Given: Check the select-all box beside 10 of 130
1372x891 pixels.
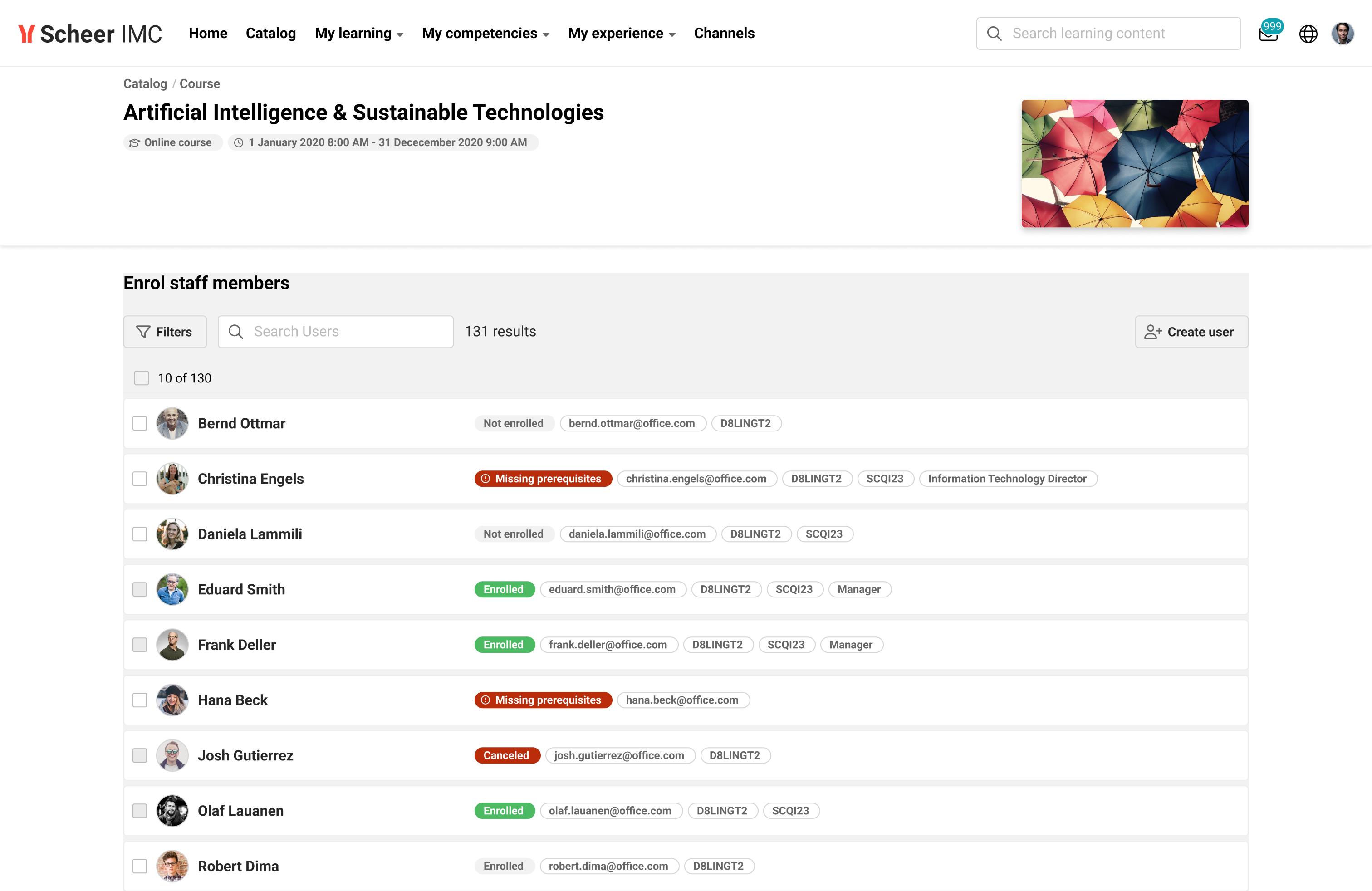Looking at the screenshot, I should [x=141, y=378].
